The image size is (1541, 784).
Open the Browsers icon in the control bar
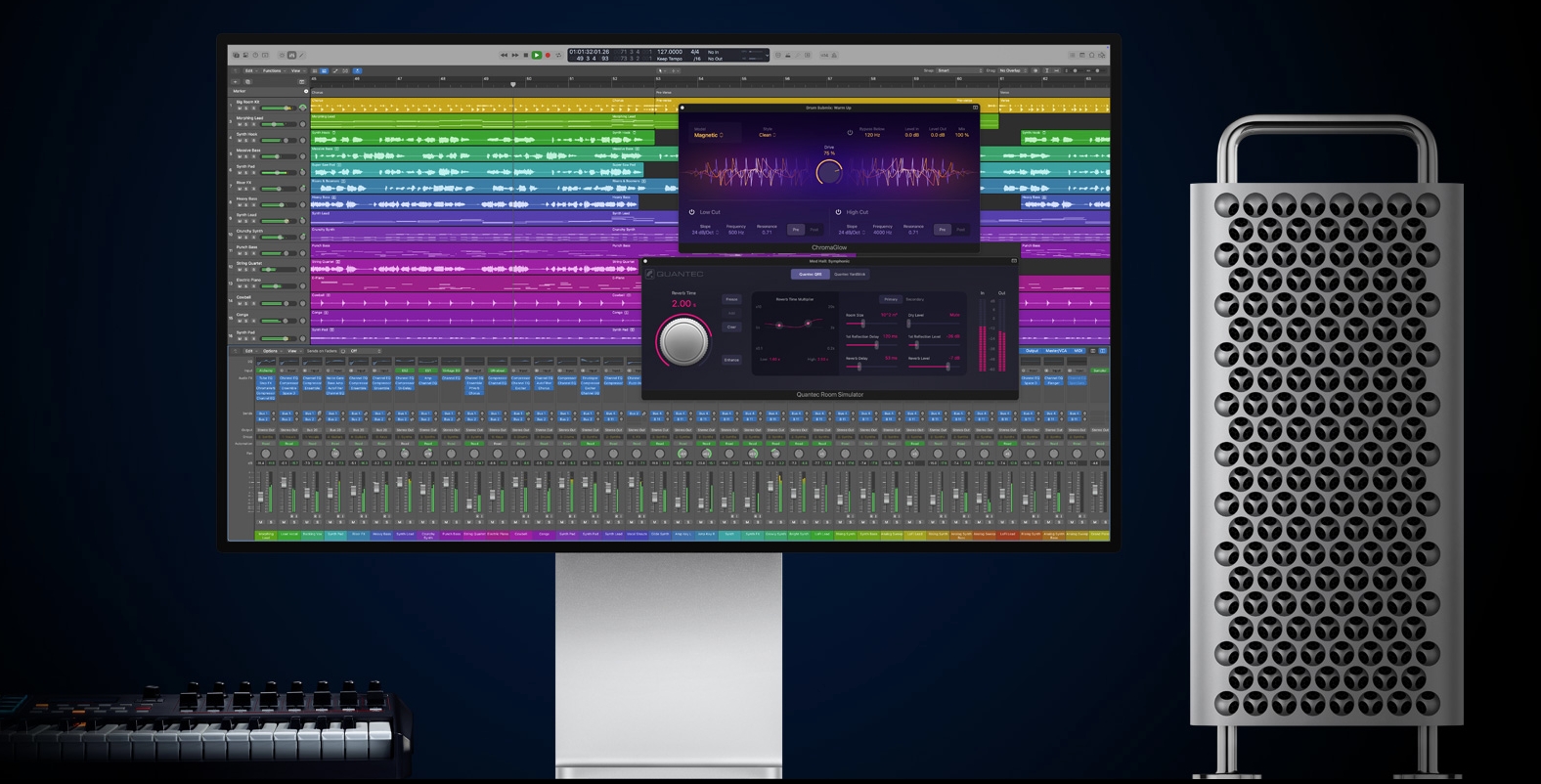[1102, 55]
